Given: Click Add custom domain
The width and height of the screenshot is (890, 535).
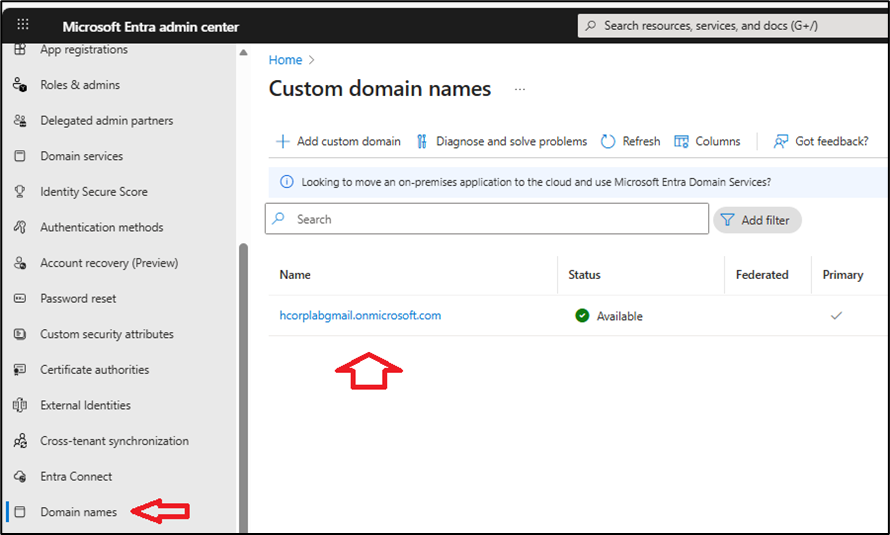Looking at the screenshot, I should [x=338, y=142].
